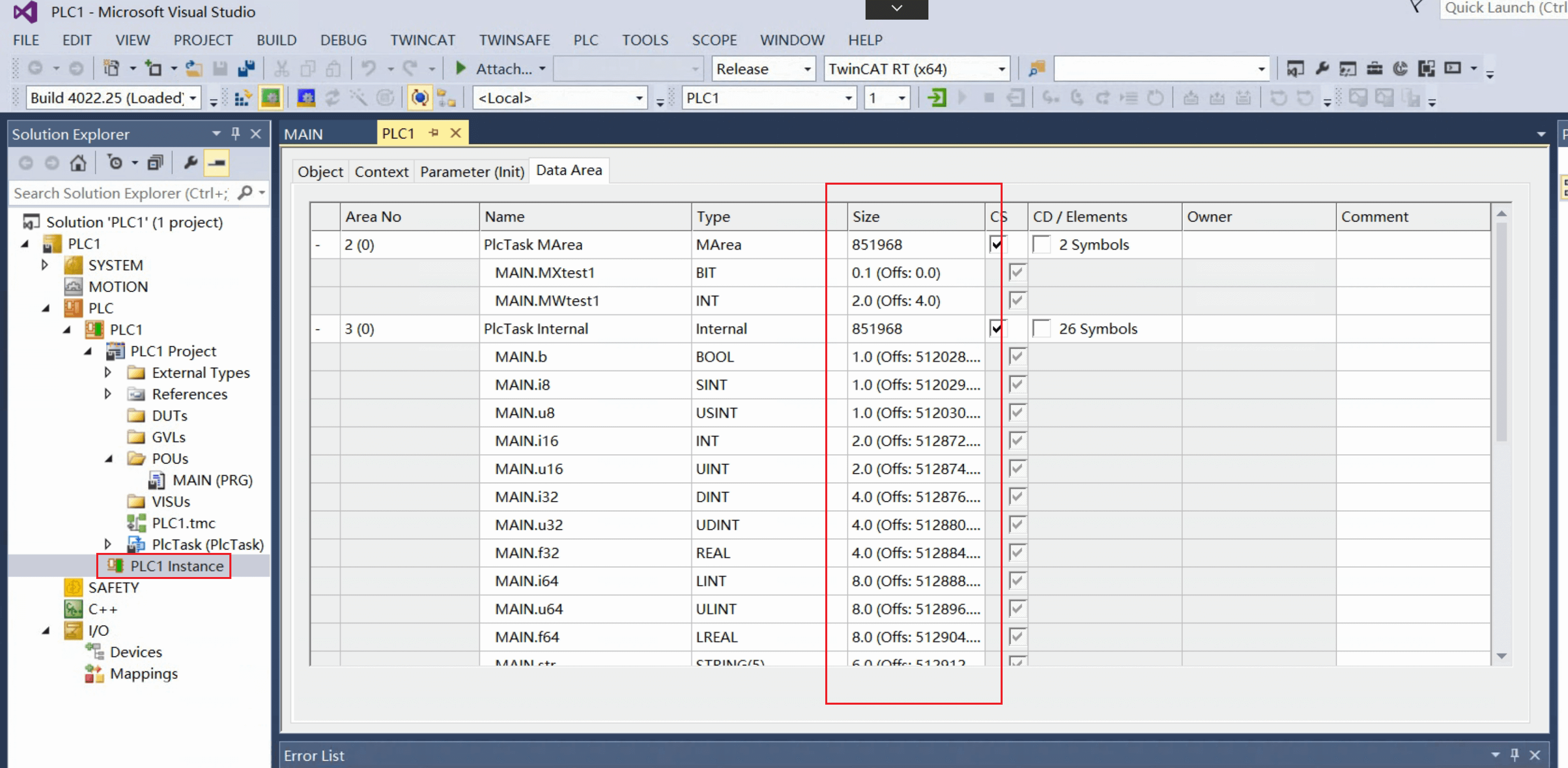
Task: Open Choose Target System via the globe icon
Action: coord(420,97)
